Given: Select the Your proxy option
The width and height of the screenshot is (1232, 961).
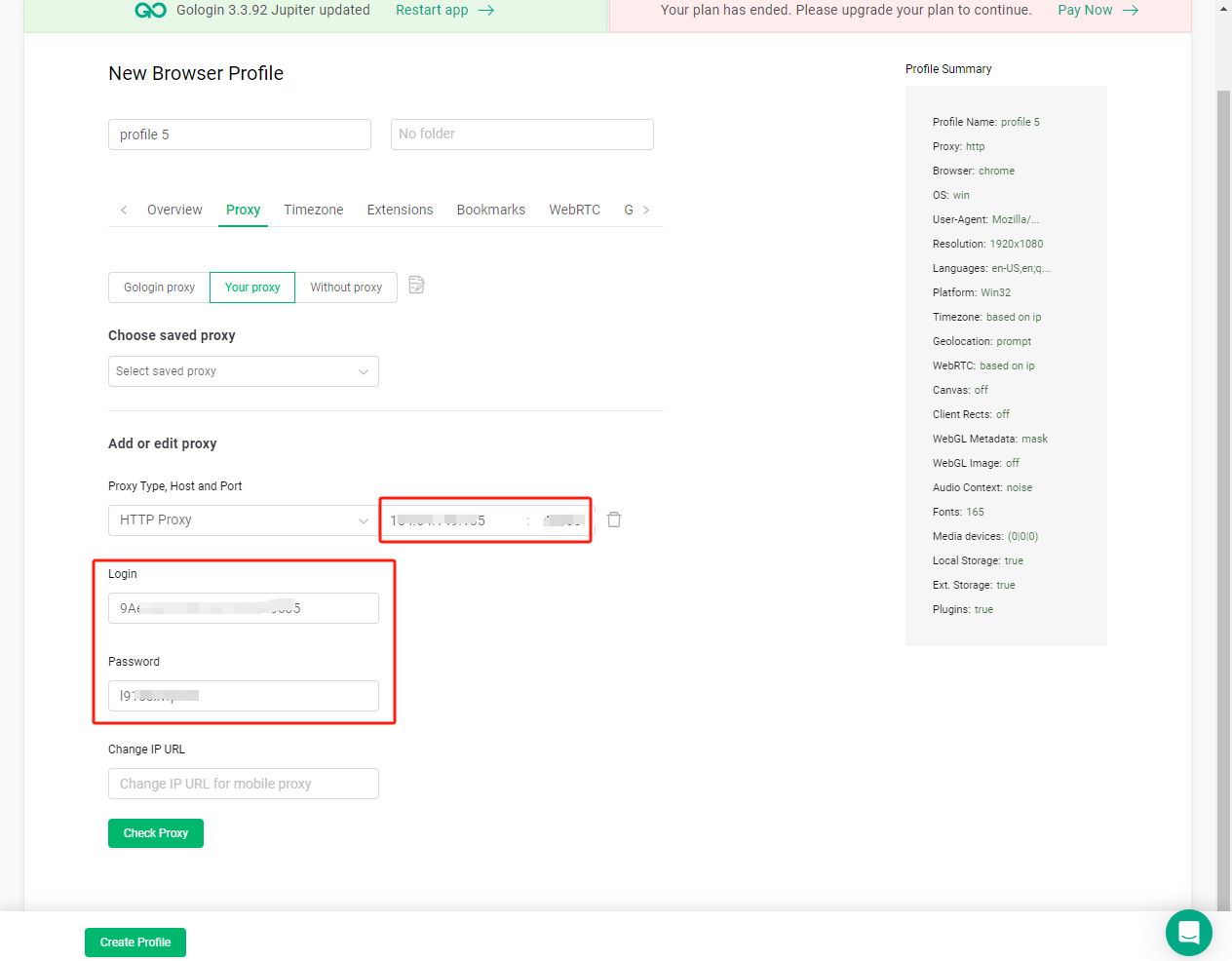Looking at the screenshot, I should pos(252,288).
